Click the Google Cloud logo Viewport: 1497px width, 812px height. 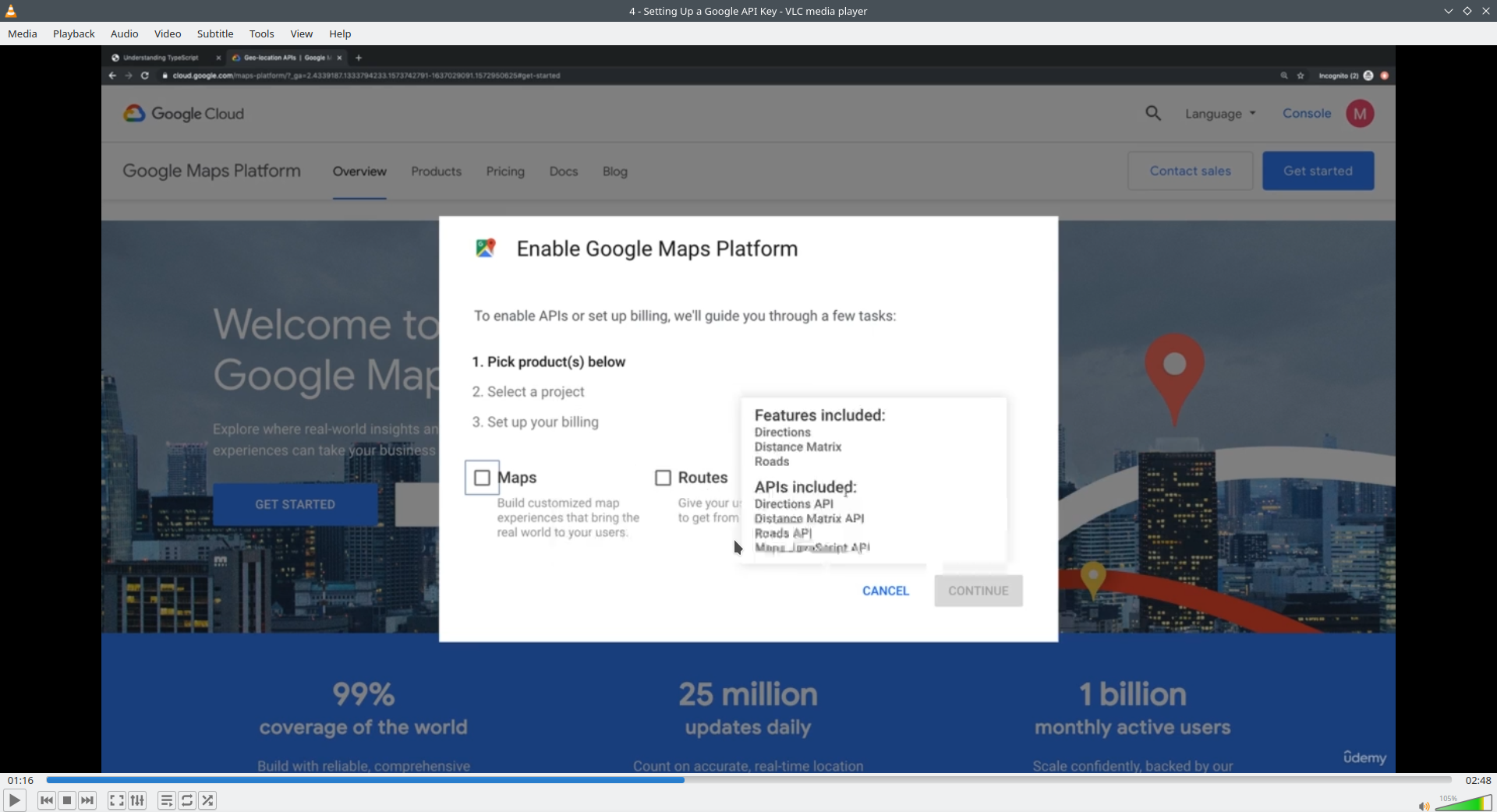pyautogui.click(x=184, y=114)
